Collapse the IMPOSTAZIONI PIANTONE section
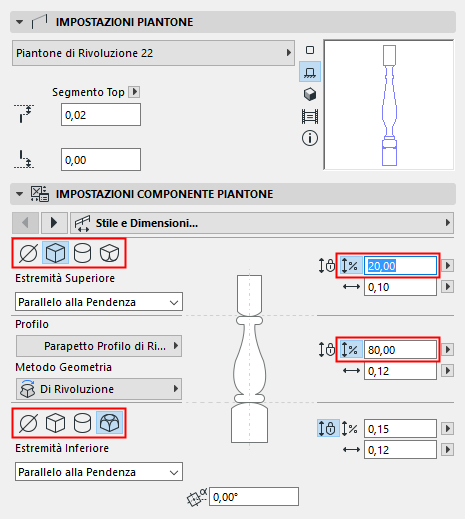This screenshot has width=465, height=519. pyautogui.click(x=20, y=22)
